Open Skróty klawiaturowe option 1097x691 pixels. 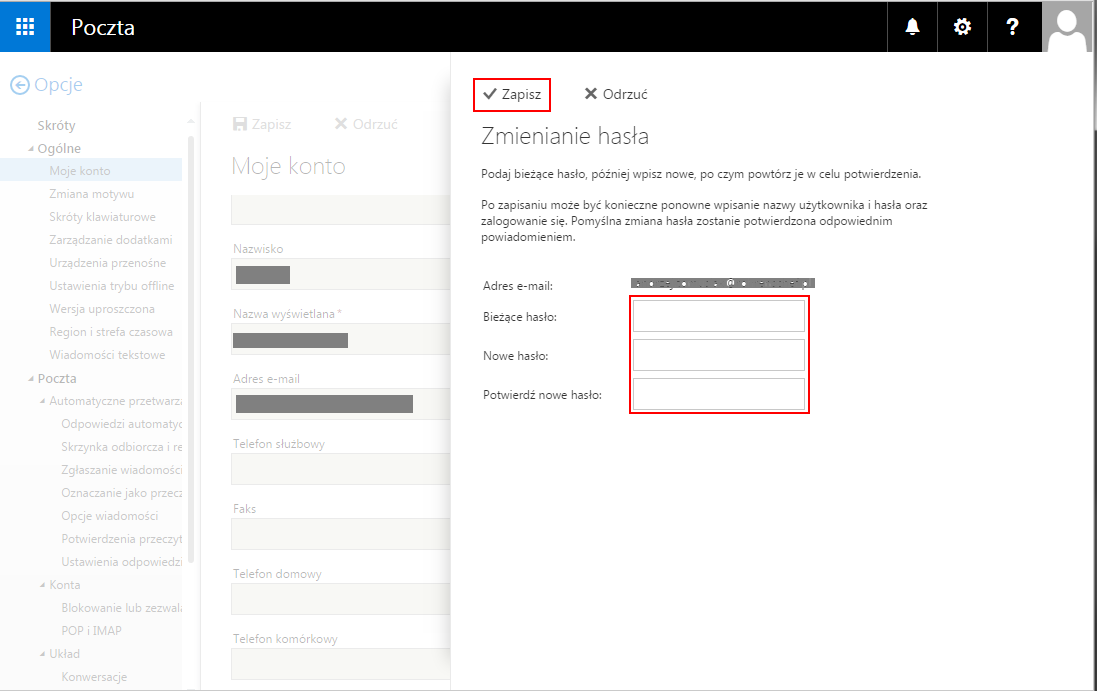point(102,217)
